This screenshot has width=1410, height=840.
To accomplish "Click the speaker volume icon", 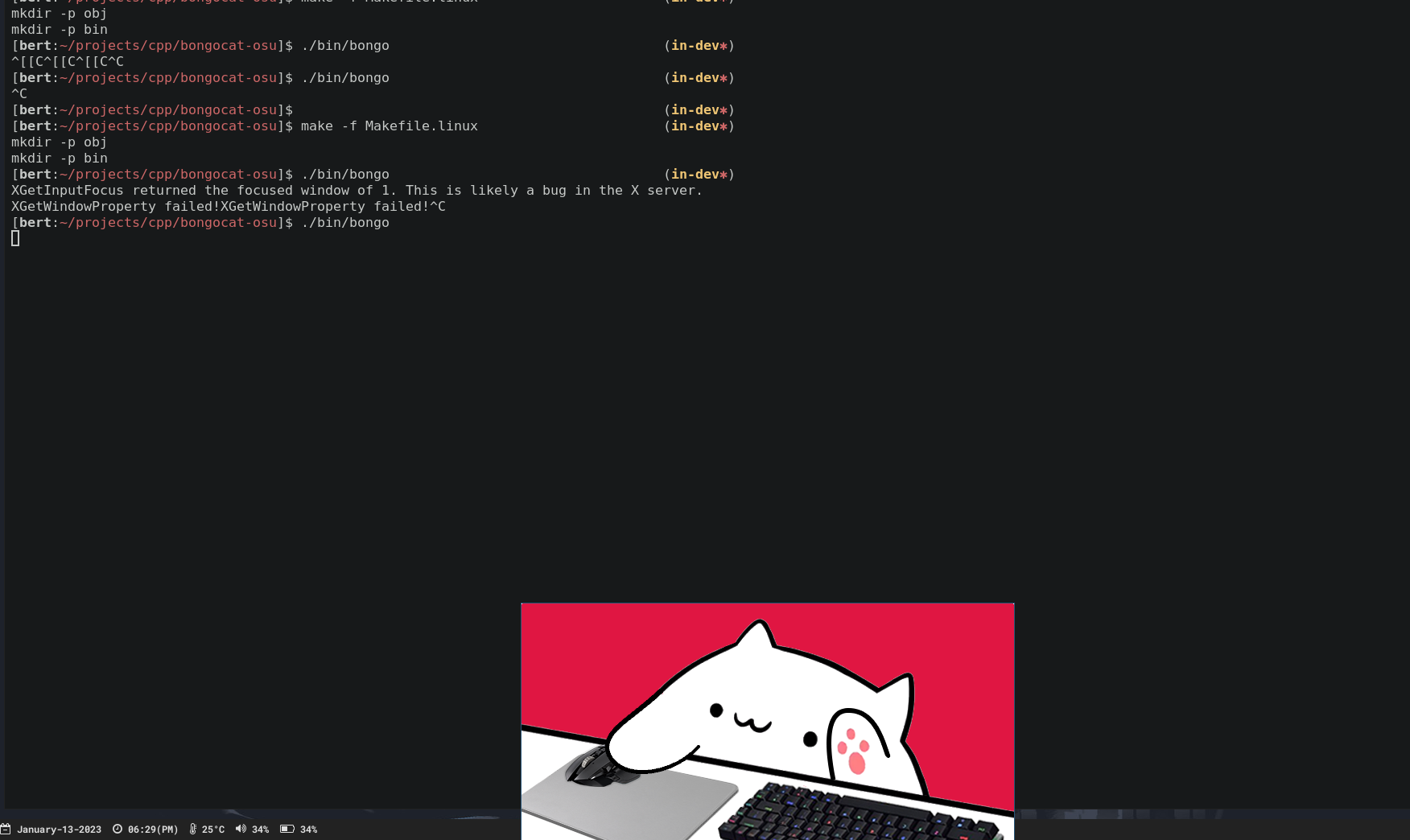I will click(x=240, y=829).
